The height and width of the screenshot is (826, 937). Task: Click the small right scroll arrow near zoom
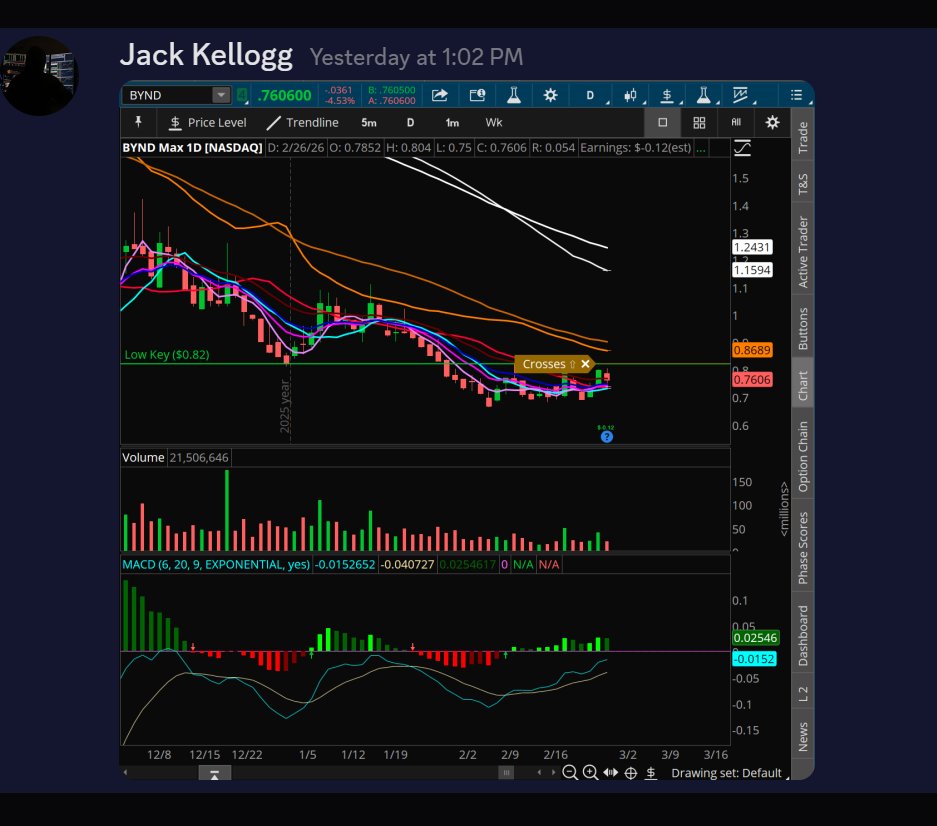click(553, 772)
